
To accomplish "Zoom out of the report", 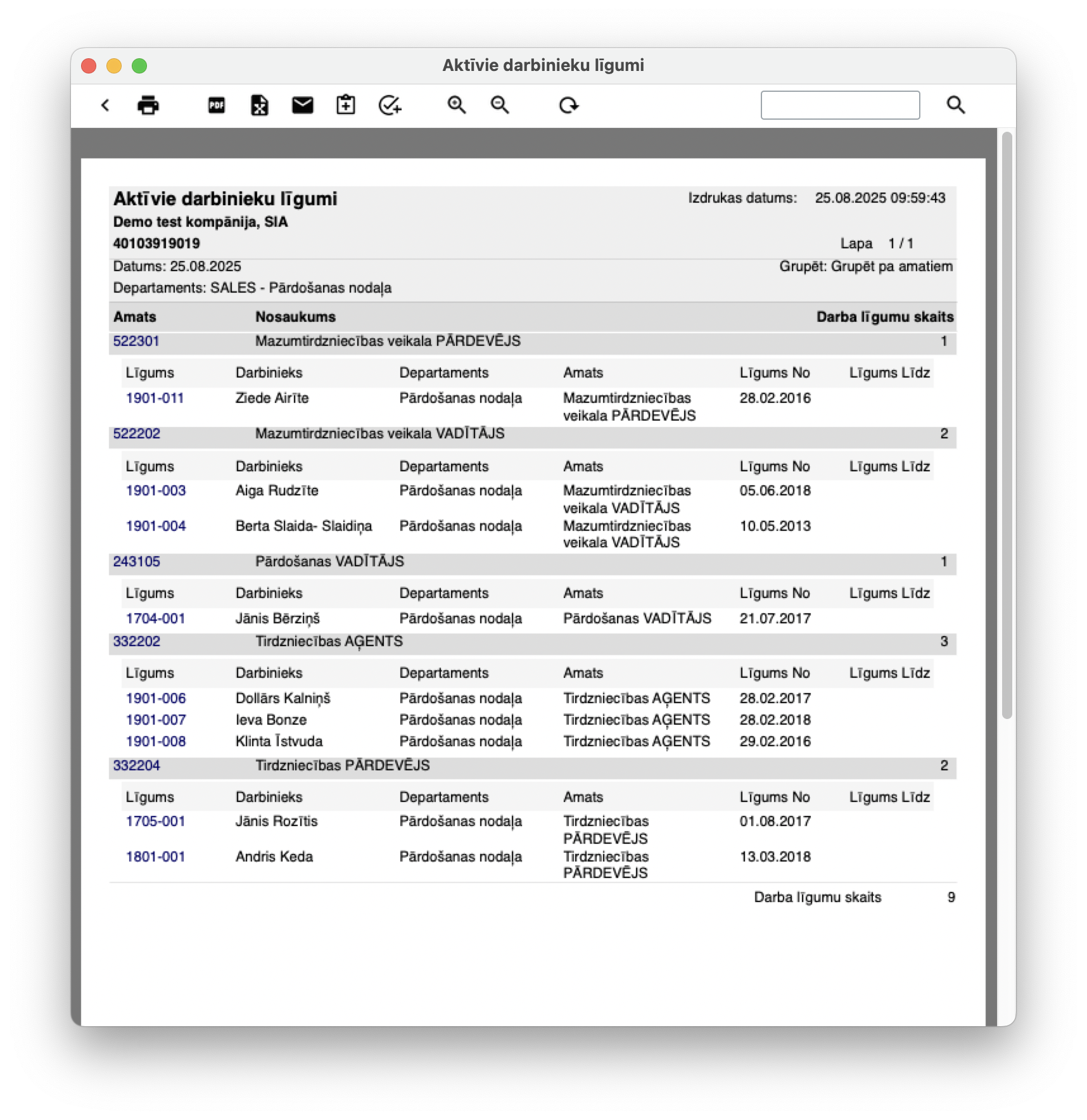I will [x=500, y=105].
